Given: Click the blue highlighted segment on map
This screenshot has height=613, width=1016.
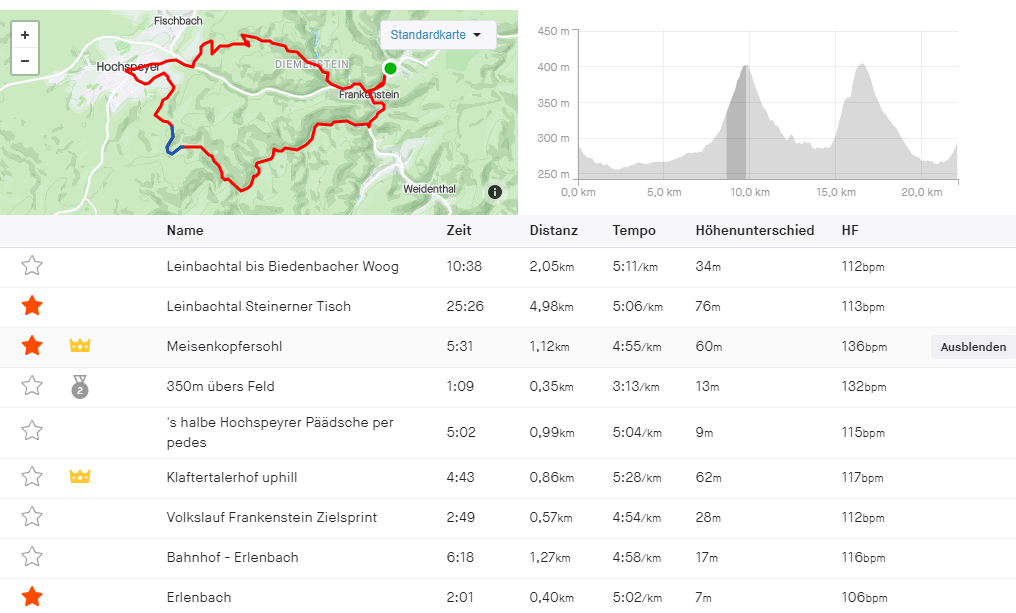Looking at the screenshot, I should click(171, 140).
